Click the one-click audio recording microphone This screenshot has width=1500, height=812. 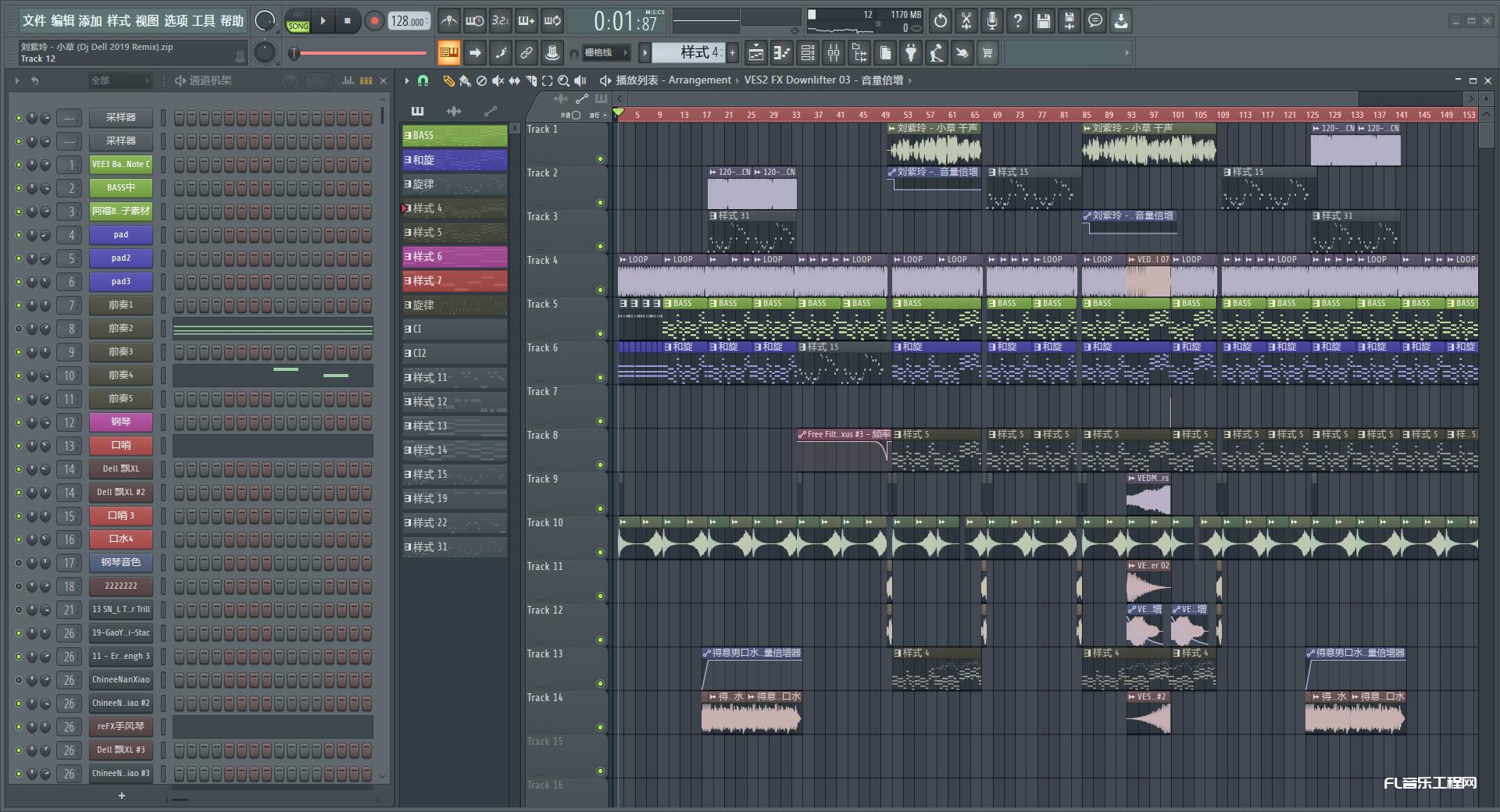[x=992, y=21]
